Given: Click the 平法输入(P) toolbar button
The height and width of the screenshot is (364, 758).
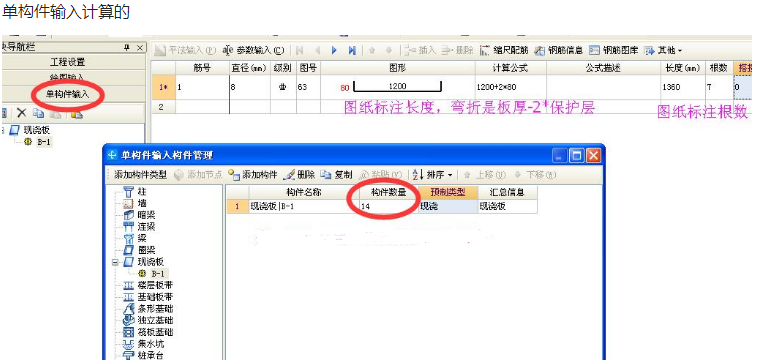Looking at the screenshot, I should coord(185,50).
